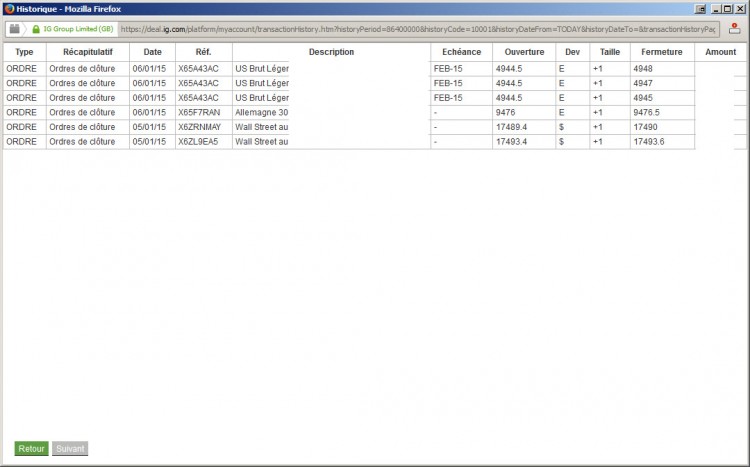Click the greyed Suivant button
The height and width of the screenshot is (467, 750).
70,448
